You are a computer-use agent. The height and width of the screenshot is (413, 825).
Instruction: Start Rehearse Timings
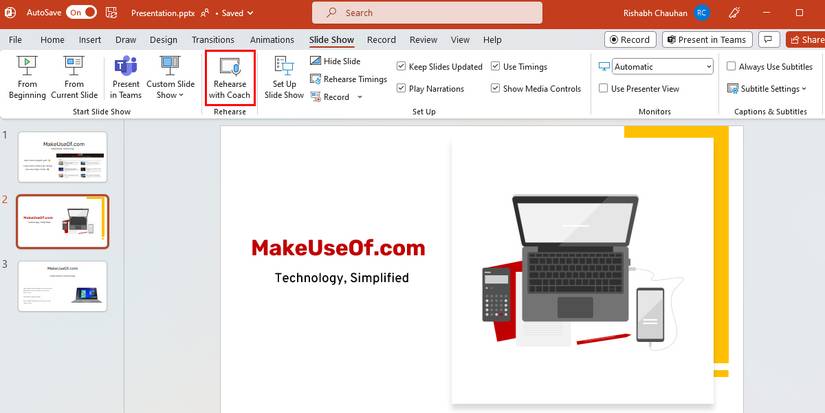[x=348, y=79]
